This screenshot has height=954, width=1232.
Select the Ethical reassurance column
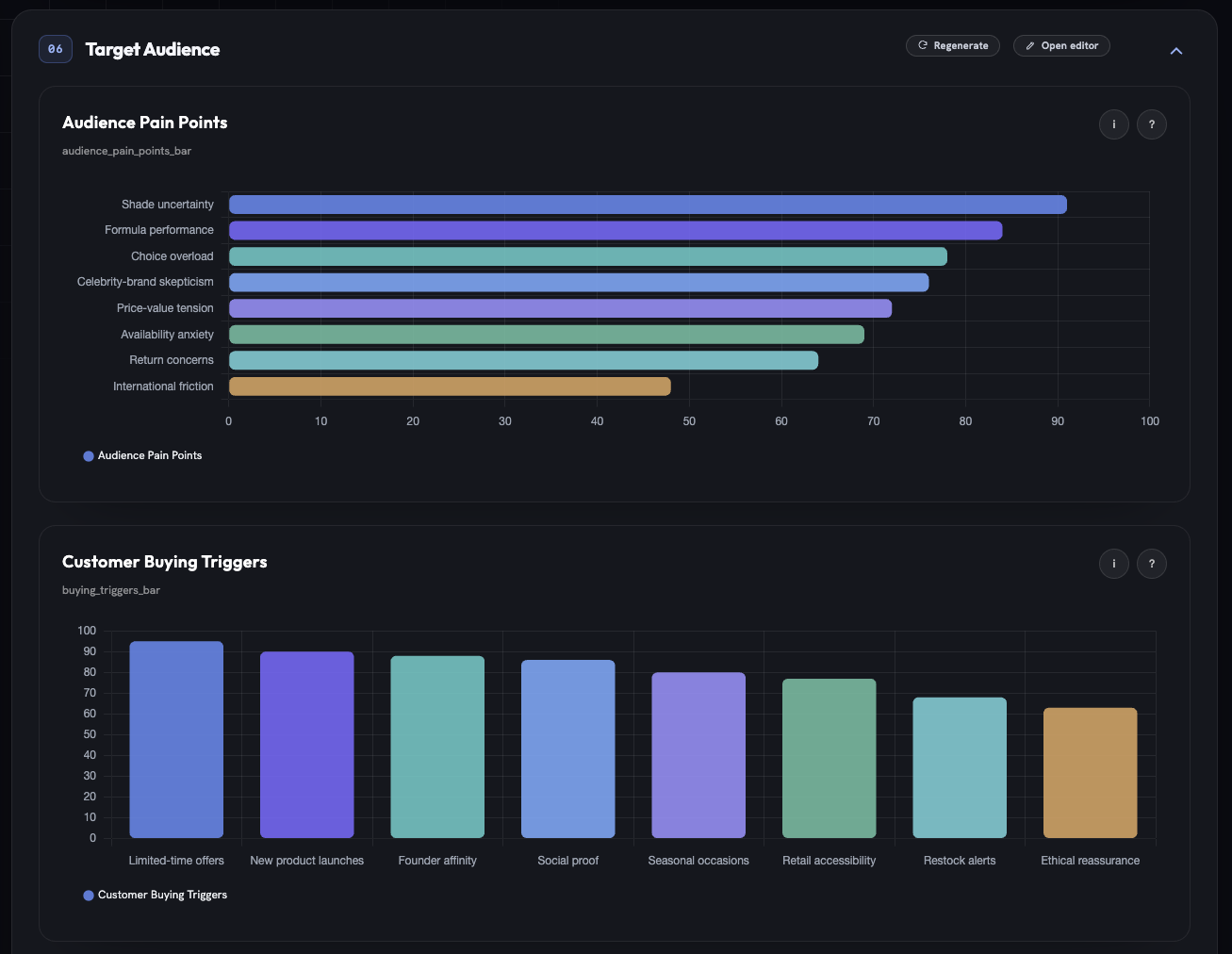coord(1091,773)
